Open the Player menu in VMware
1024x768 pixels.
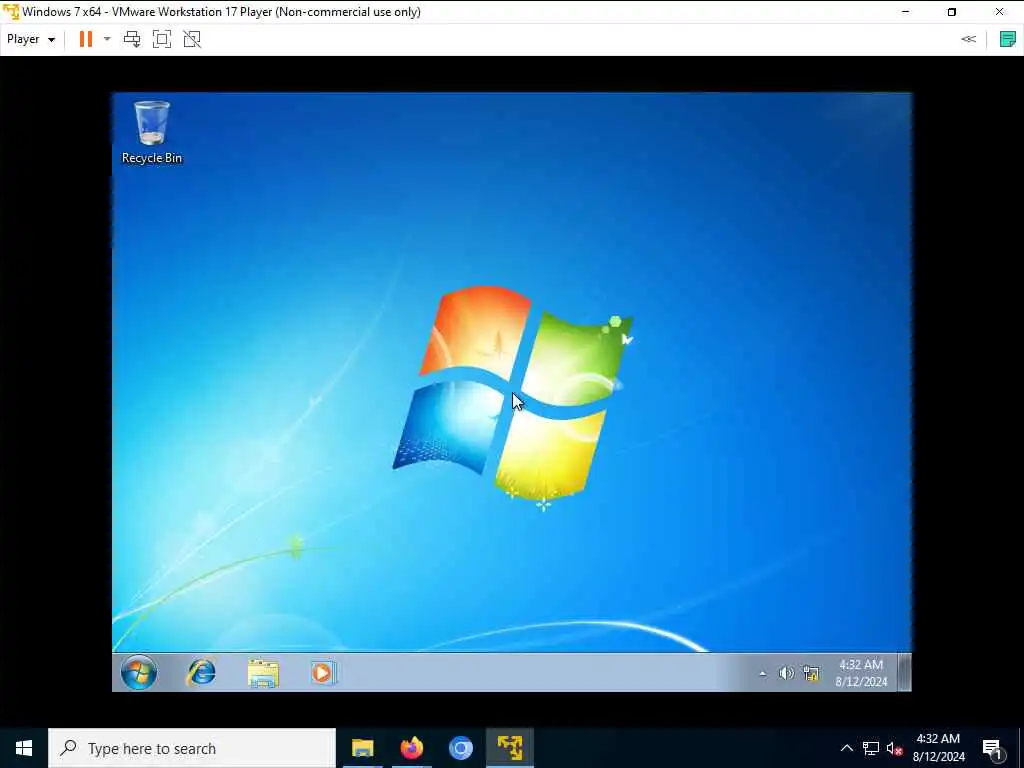pyautogui.click(x=31, y=39)
